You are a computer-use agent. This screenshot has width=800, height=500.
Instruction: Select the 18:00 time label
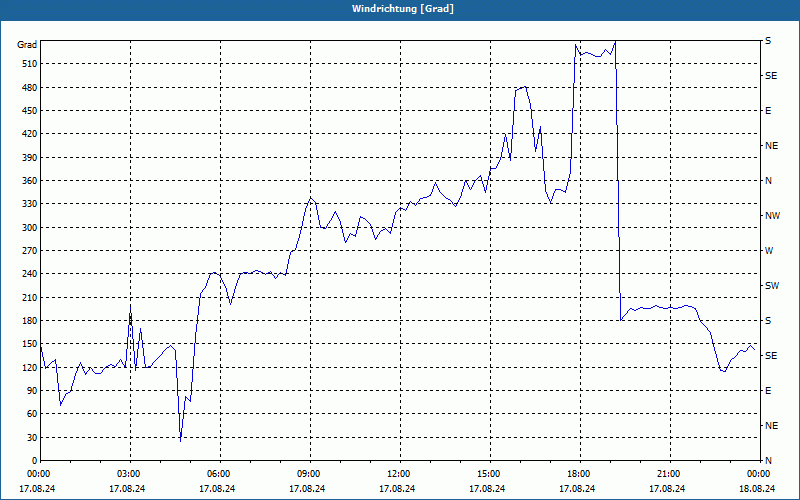coord(581,474)
